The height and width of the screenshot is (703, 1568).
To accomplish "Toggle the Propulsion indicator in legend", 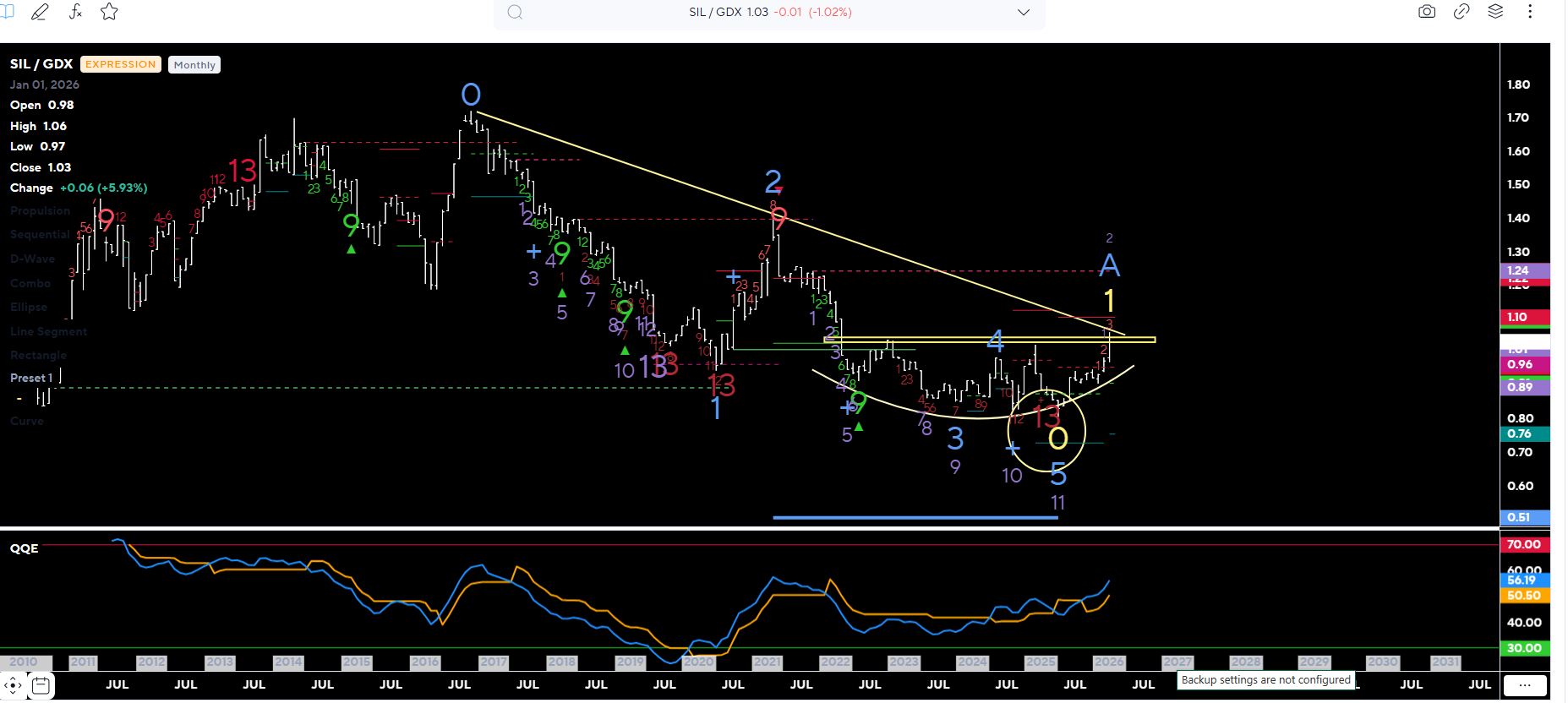I will (40, 211).
